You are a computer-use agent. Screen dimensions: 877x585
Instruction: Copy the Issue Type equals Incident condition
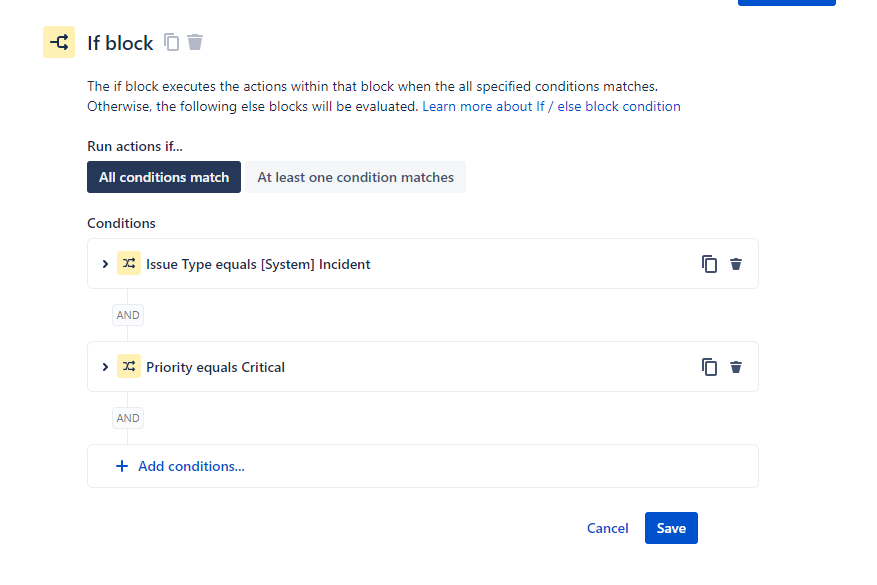(709, 264)
